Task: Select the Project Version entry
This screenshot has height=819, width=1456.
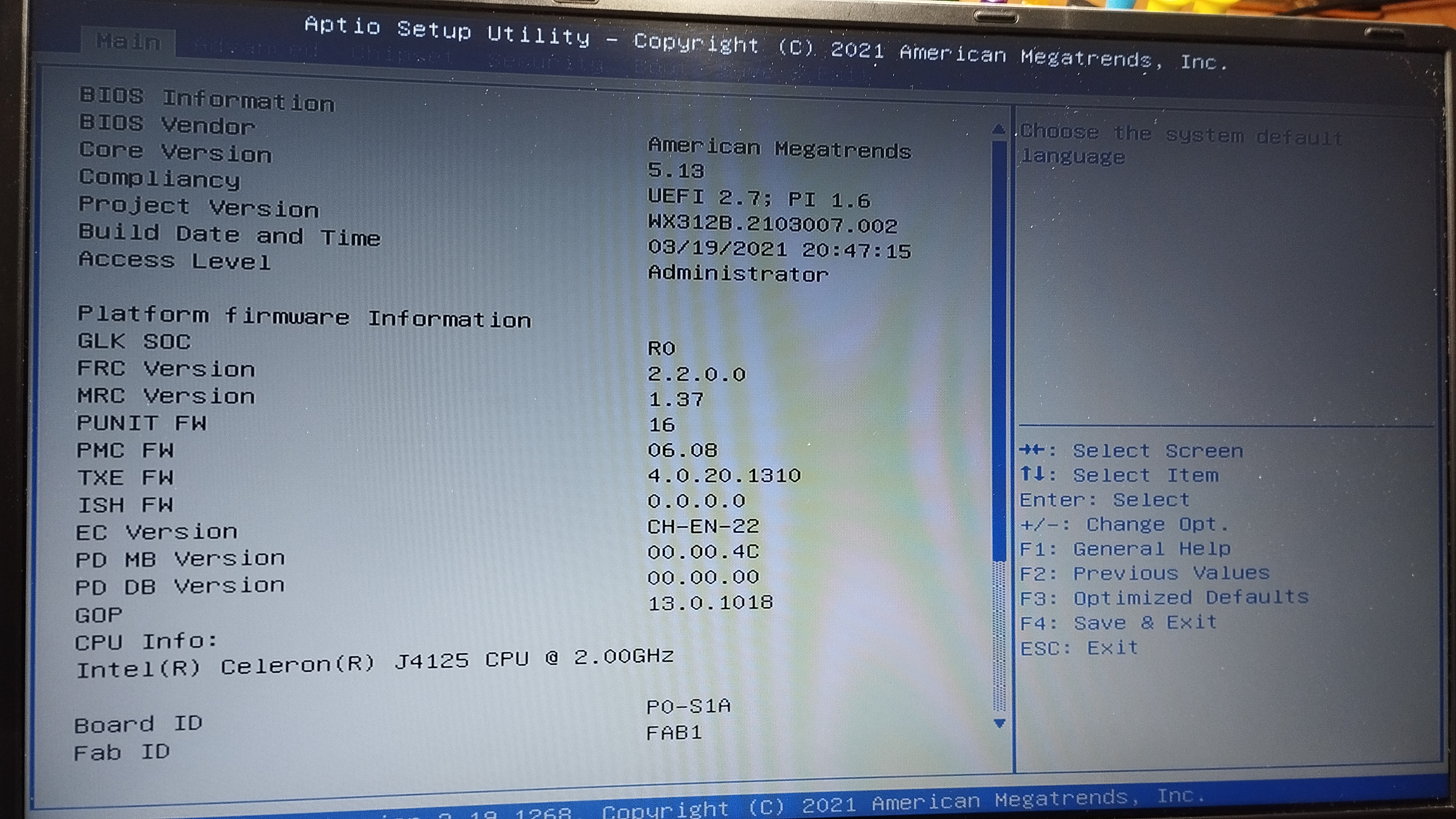Action: click(x=198, y=207)
